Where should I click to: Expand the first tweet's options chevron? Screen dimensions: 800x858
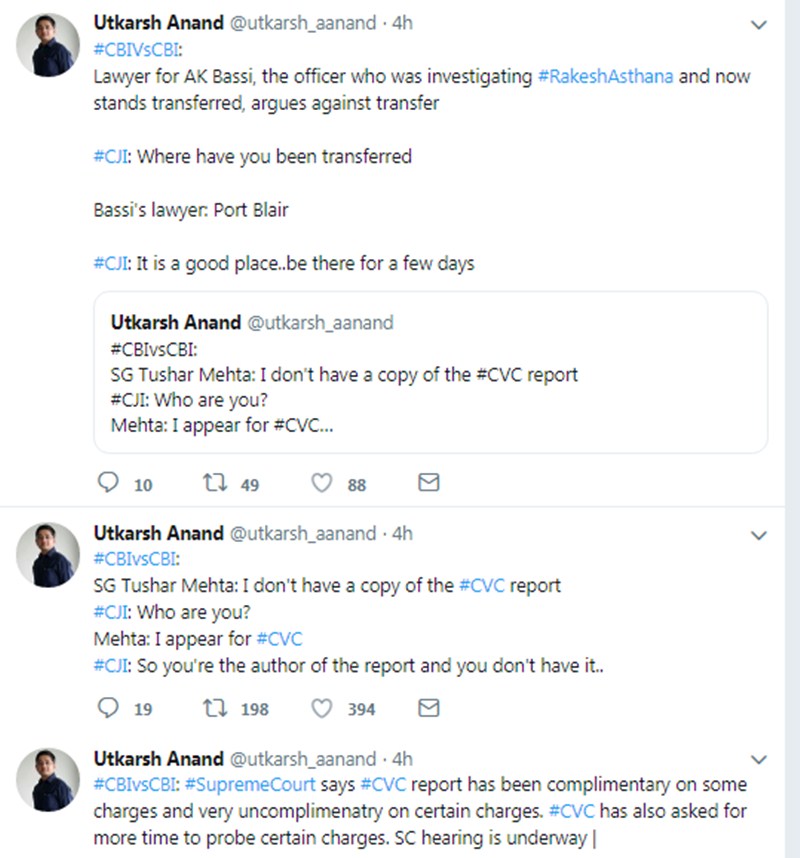click(757, 24)
